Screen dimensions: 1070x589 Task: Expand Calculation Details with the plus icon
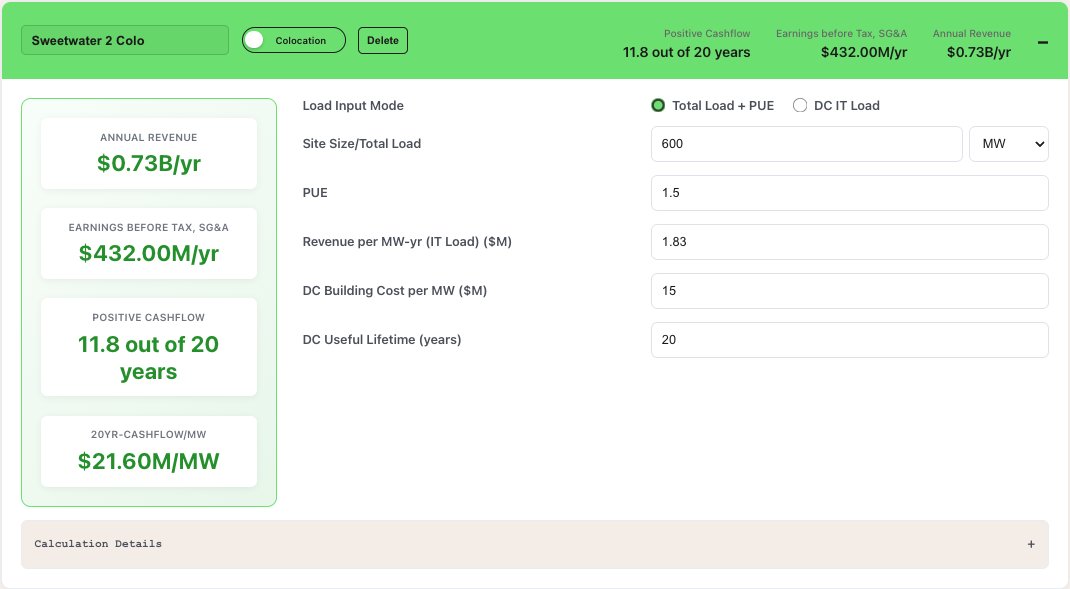(1031, 544)
